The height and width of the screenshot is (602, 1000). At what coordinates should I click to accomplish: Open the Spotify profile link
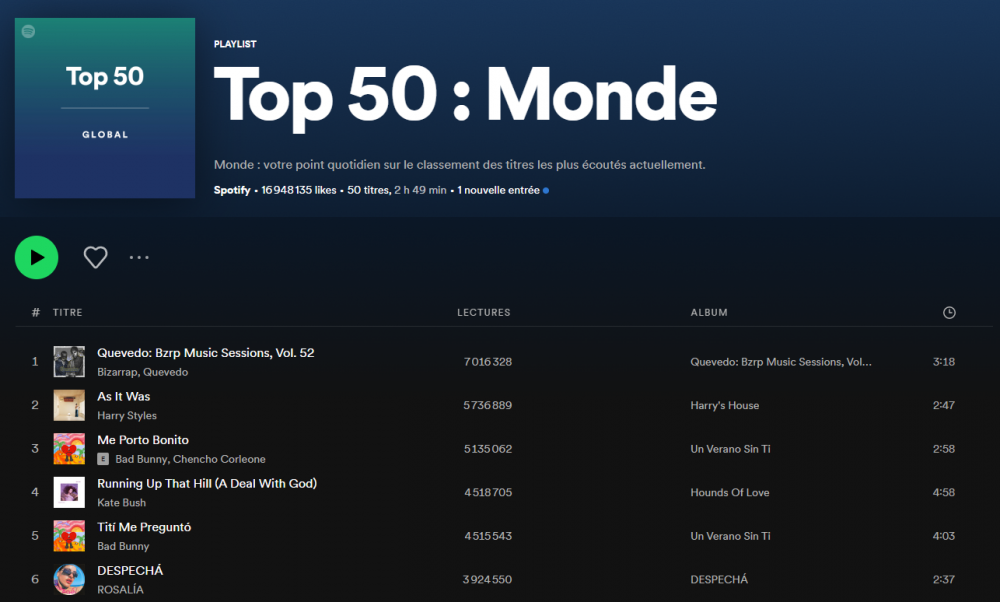[232, 190]
